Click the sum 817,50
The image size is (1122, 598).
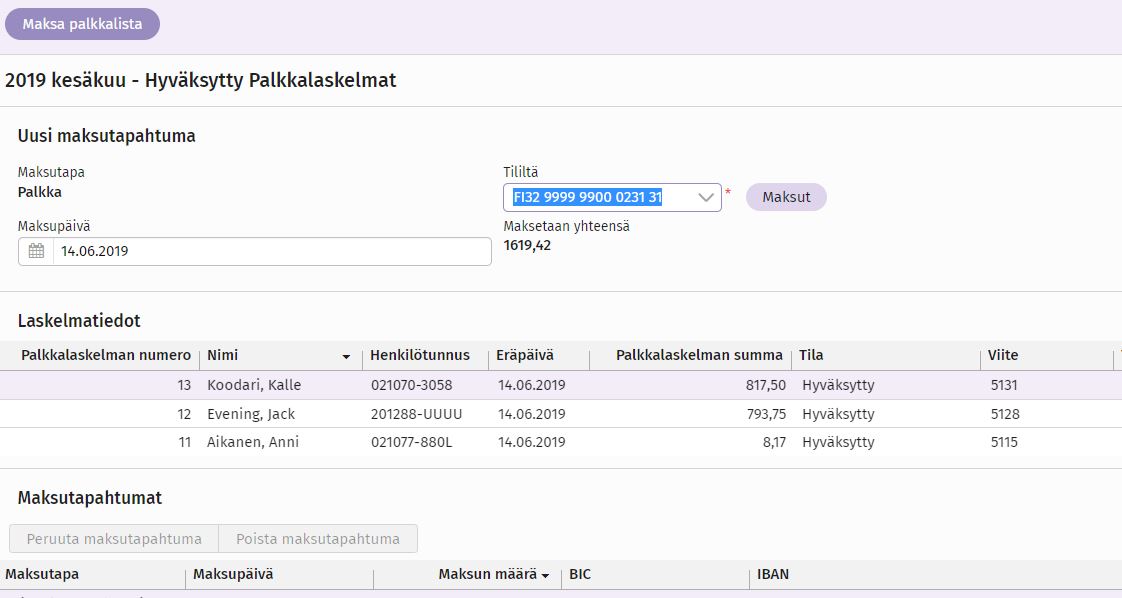tap(766, 385)
